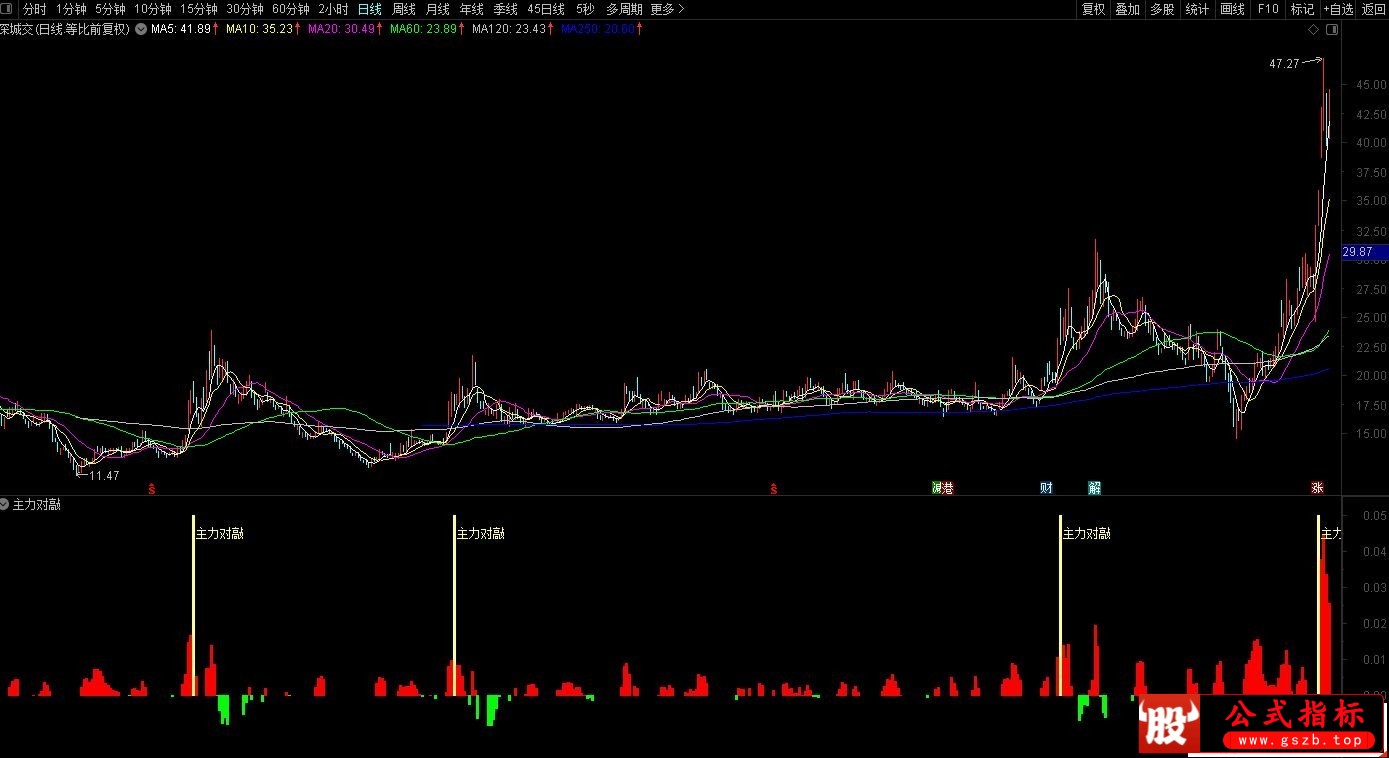Select the 2小时 period tab
The width and height of the screenshot is (1389, 758).
[x=333, y=9]
